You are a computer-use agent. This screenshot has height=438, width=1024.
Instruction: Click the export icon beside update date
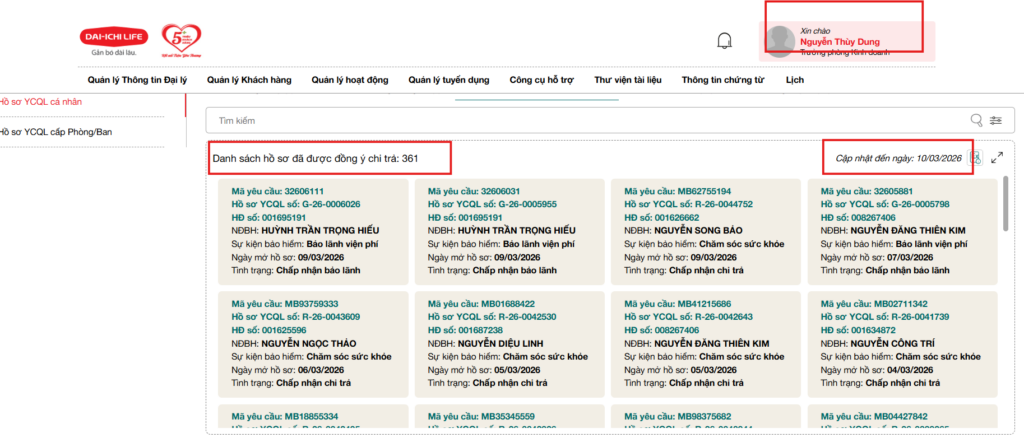point(976,158)
